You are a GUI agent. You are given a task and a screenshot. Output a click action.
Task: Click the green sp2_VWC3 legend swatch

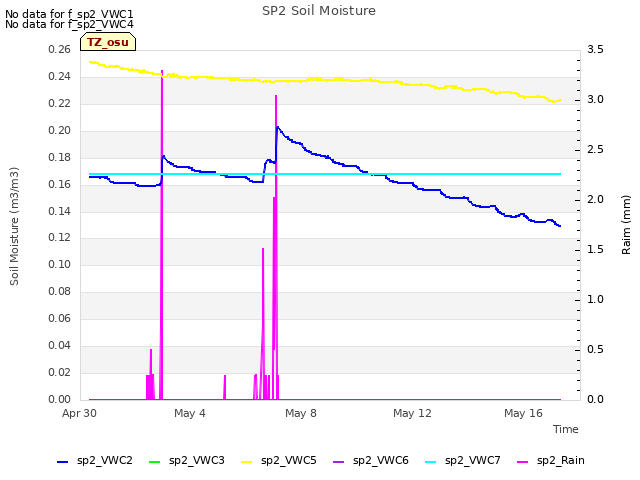[154, 462]
